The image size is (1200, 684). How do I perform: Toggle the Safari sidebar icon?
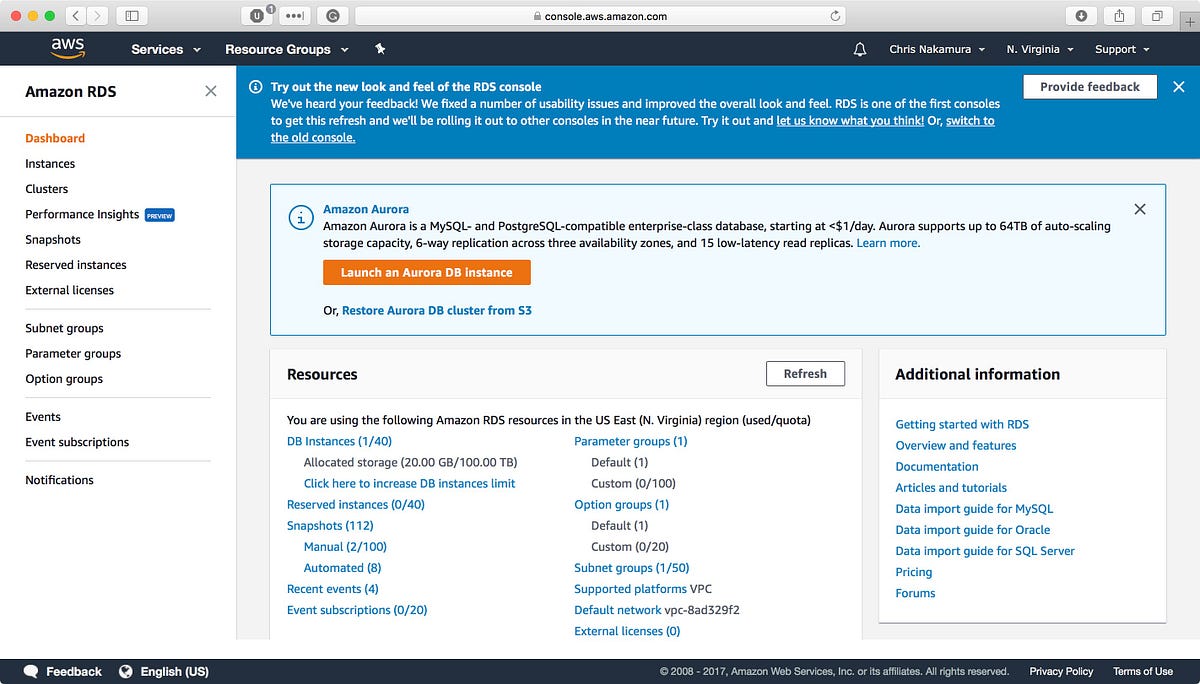[132, 16]
